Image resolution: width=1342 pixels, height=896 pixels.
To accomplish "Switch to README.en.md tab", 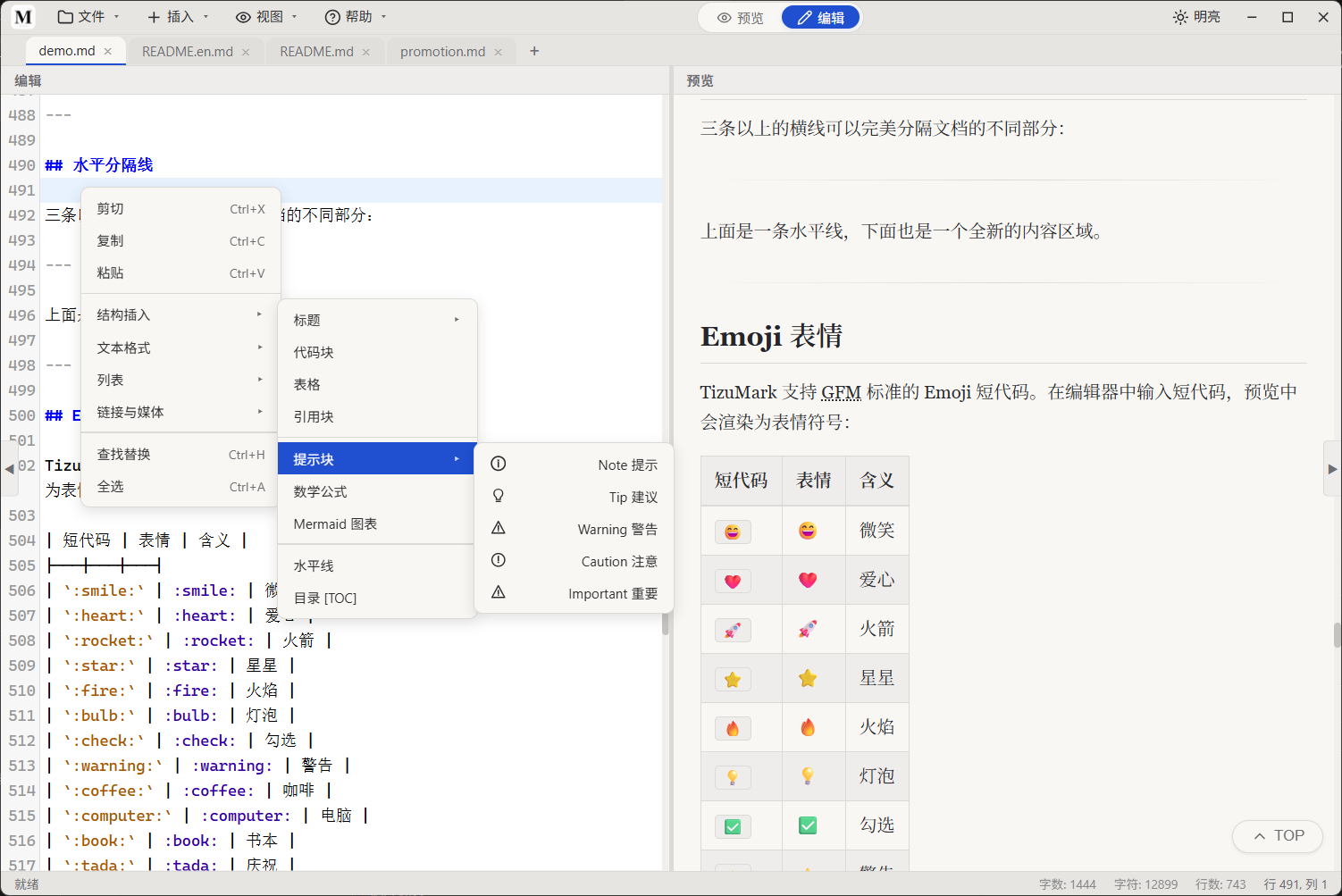I will pos(188,52).
